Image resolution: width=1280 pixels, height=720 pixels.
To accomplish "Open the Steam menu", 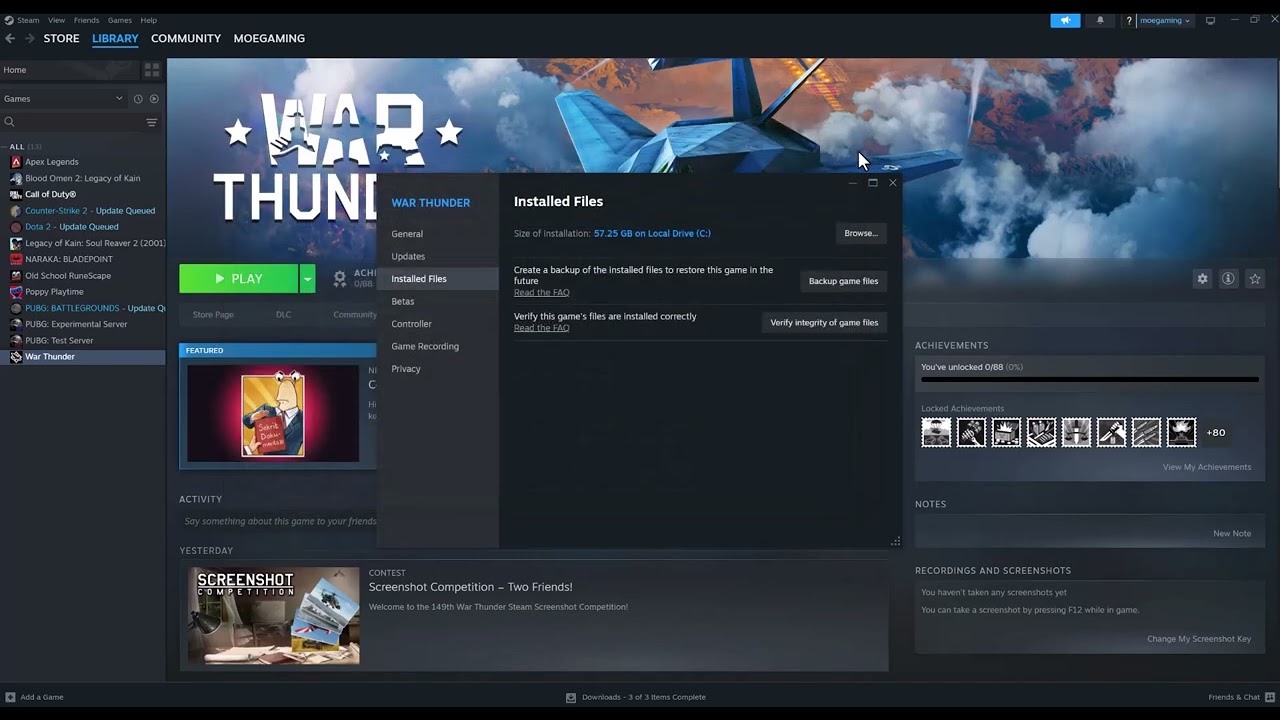I will (x=27, y=20).
